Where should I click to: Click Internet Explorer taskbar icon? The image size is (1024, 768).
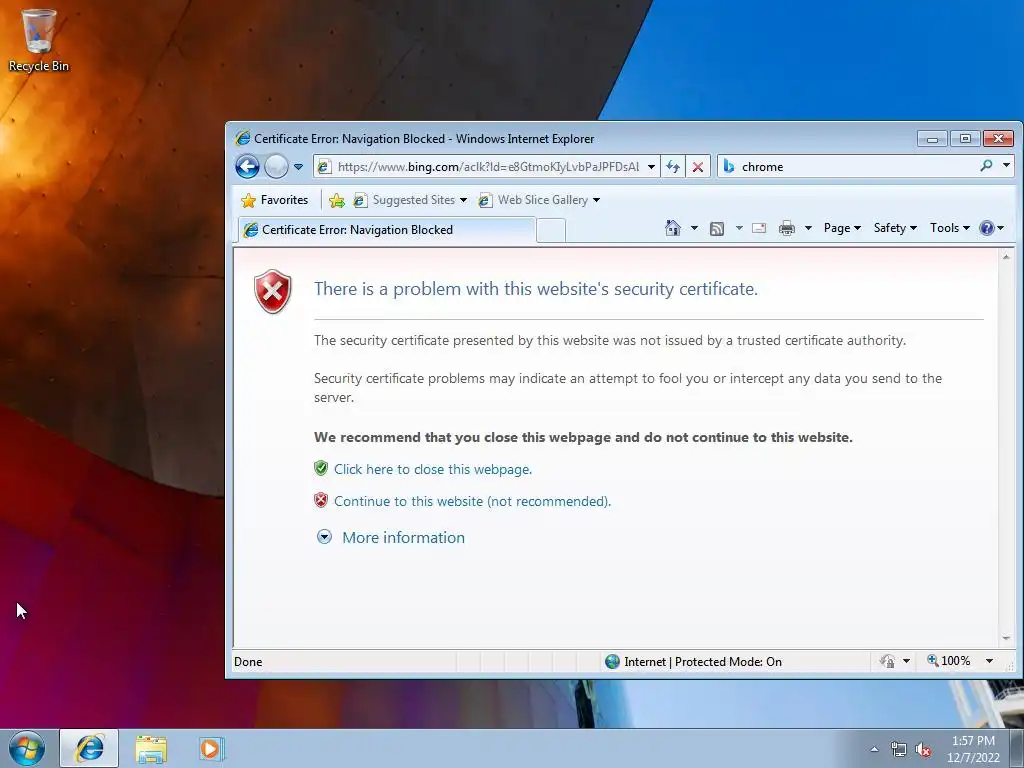point(89,748)
